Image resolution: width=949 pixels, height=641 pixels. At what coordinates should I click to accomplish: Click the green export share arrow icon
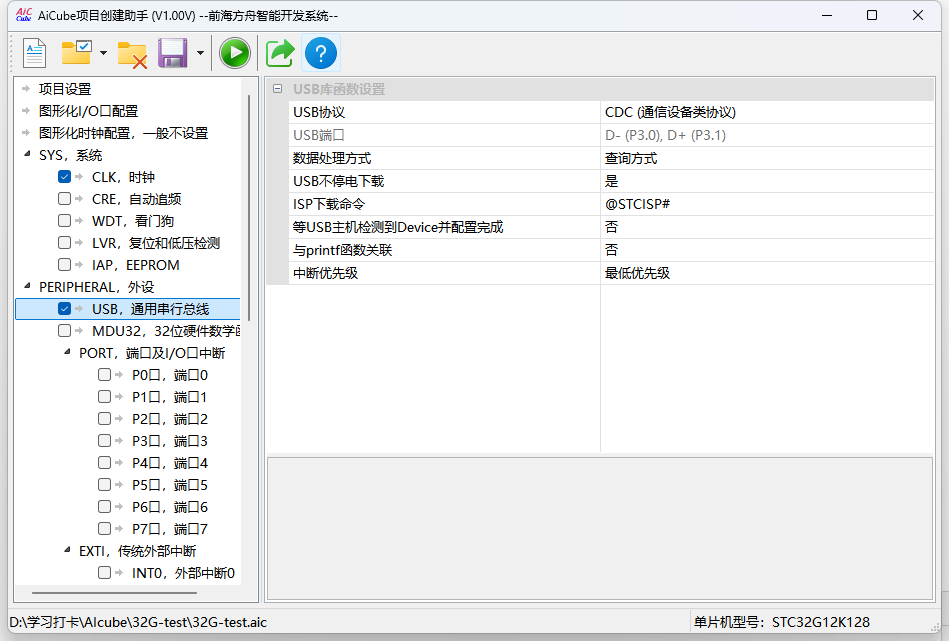pos(280,53)
